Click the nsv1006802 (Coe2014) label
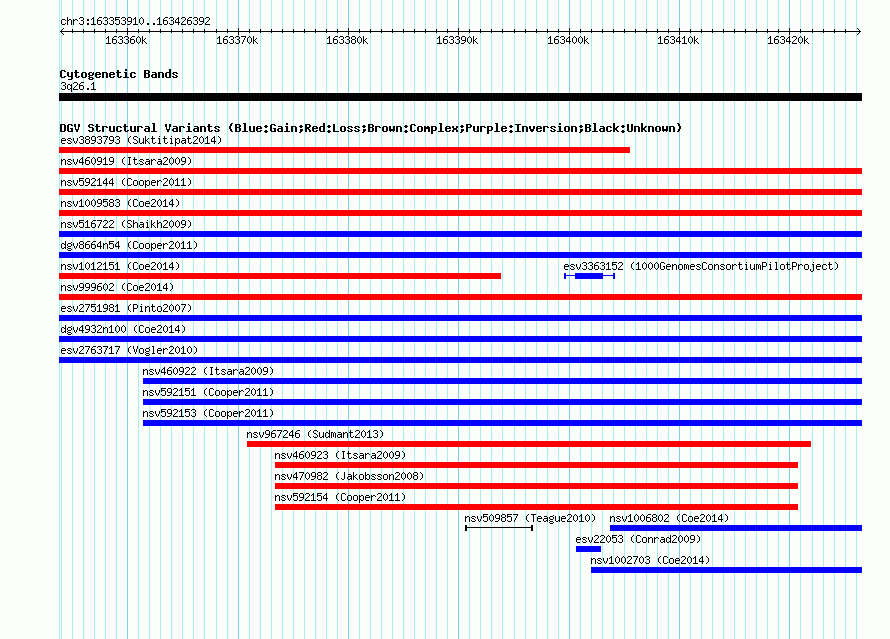 (669, 518)
